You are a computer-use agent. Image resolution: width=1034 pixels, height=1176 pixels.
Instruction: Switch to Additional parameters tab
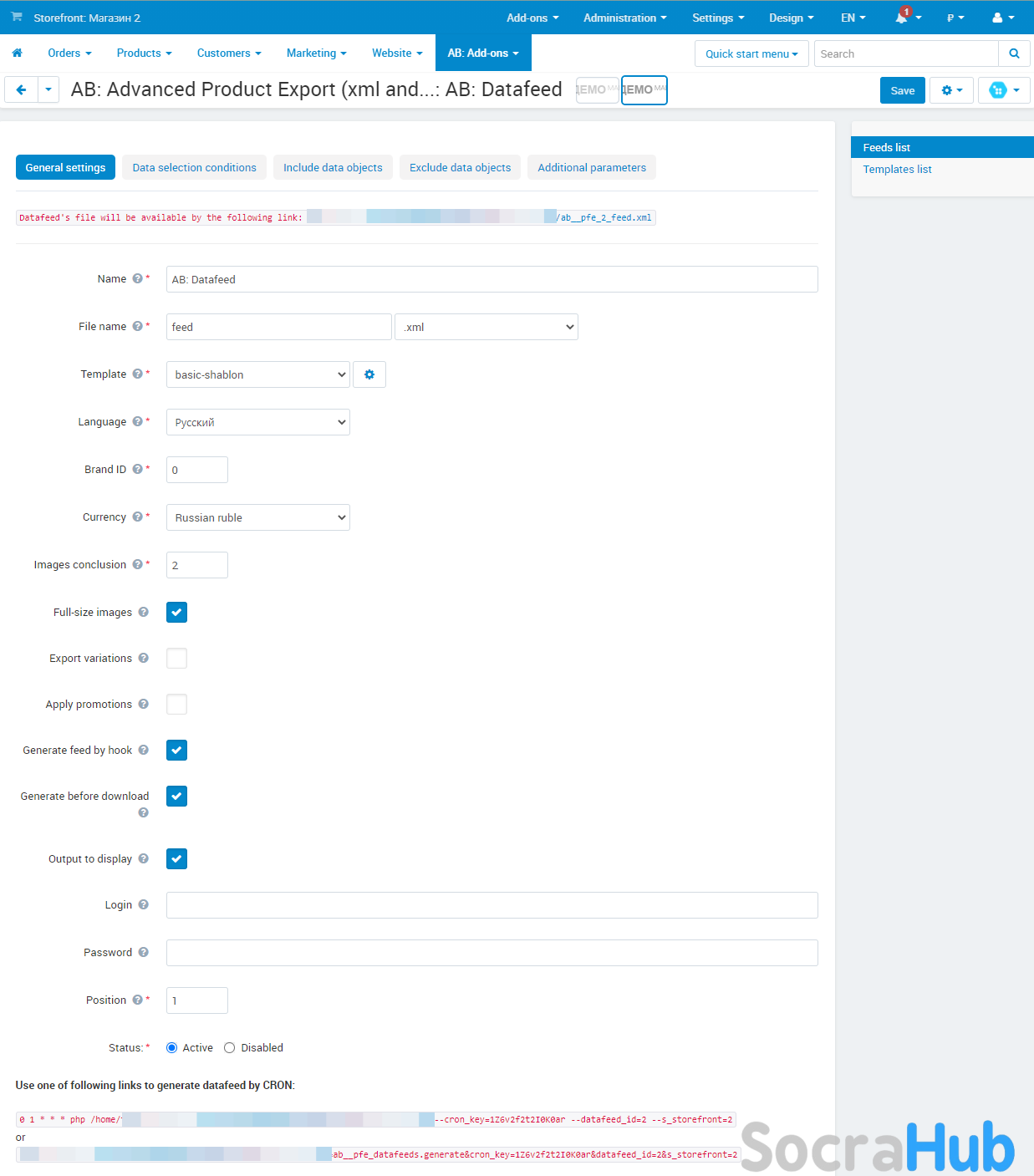coord(592,167)
